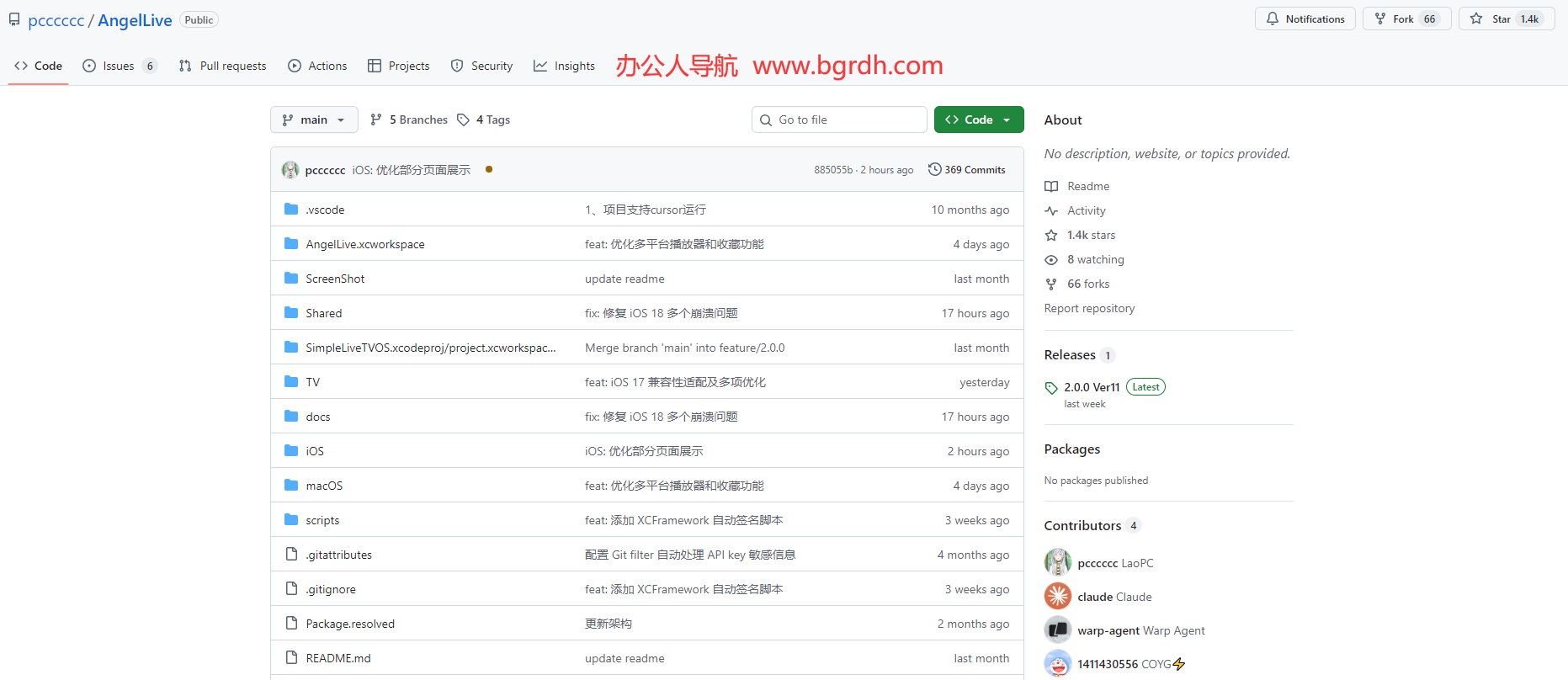The height and width of the screenshot is (680, 1568).
Task: Open the main branch dropdown
Action: 314,120
